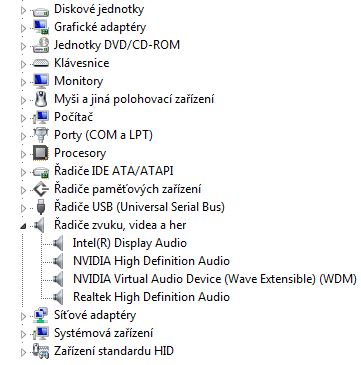Click the Jednotky DVD/CD-ROM disc icon
Screen dimensions: 361x365
tap(41, 45)
